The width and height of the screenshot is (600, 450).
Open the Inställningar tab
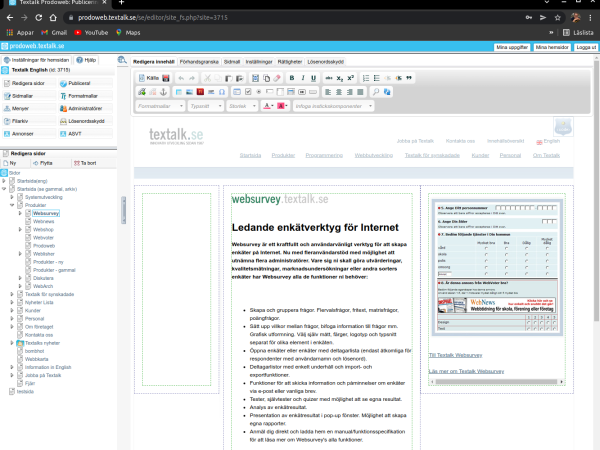259,62
